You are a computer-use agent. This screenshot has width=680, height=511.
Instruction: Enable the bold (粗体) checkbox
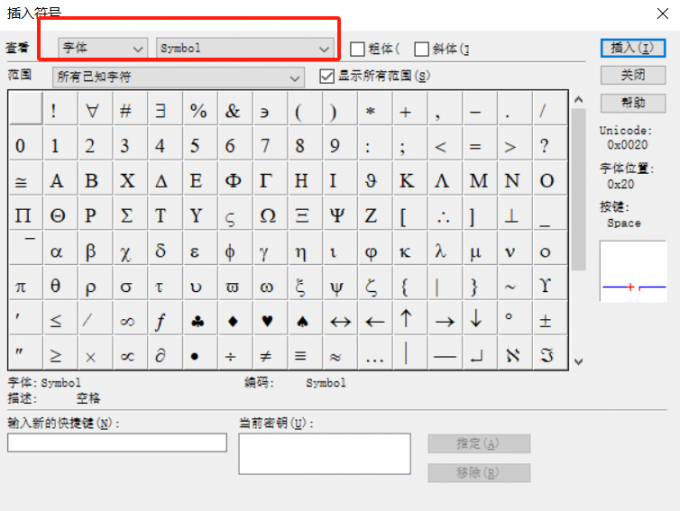coord(357,49)
